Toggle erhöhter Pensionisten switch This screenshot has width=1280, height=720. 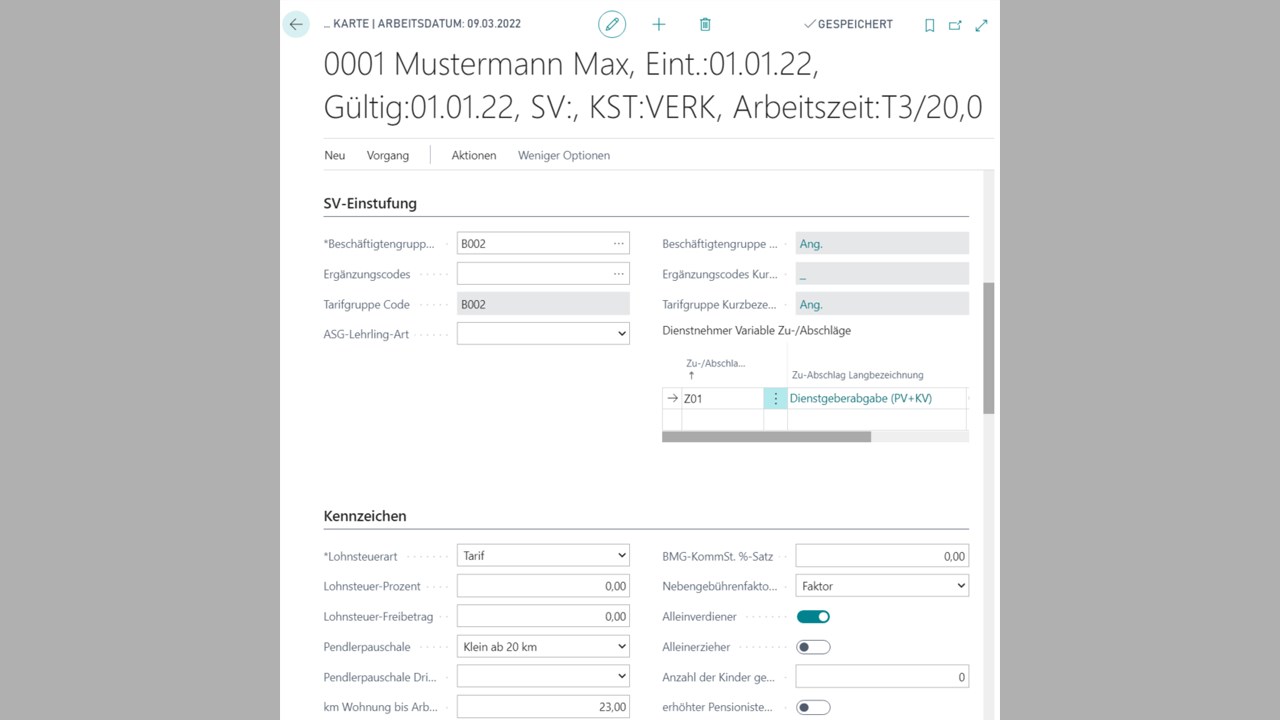pyautogui.click(x=813, y=708)
